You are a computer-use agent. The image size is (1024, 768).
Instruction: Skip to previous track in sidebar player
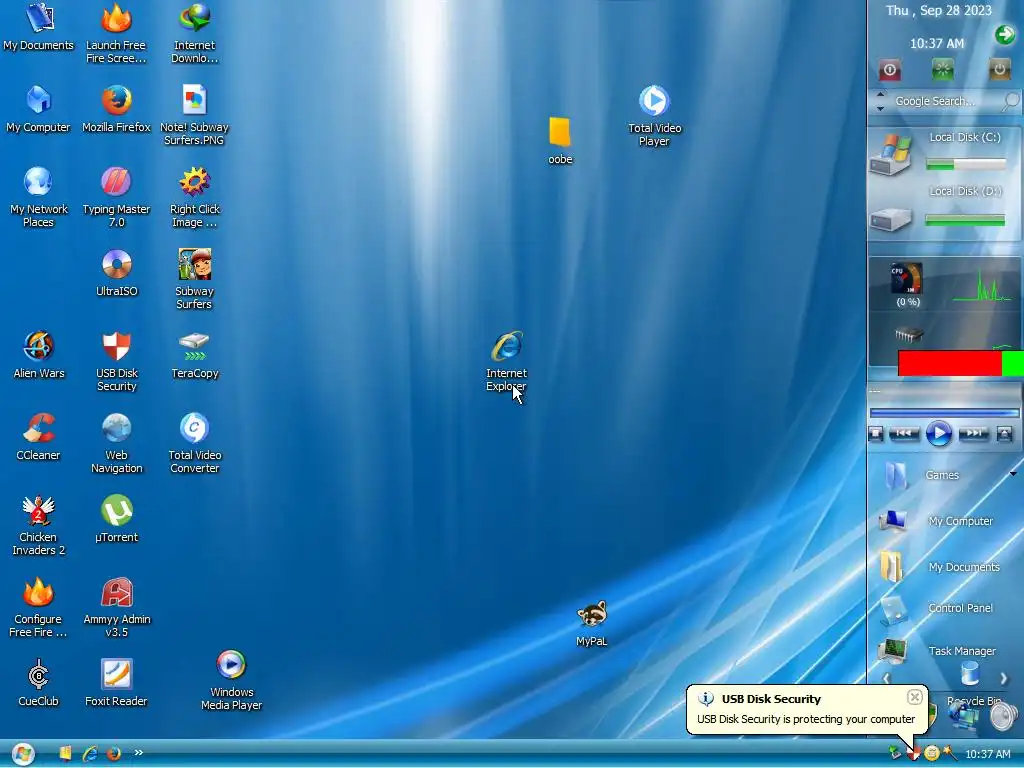pyautogui.click(x=904, y=434)
